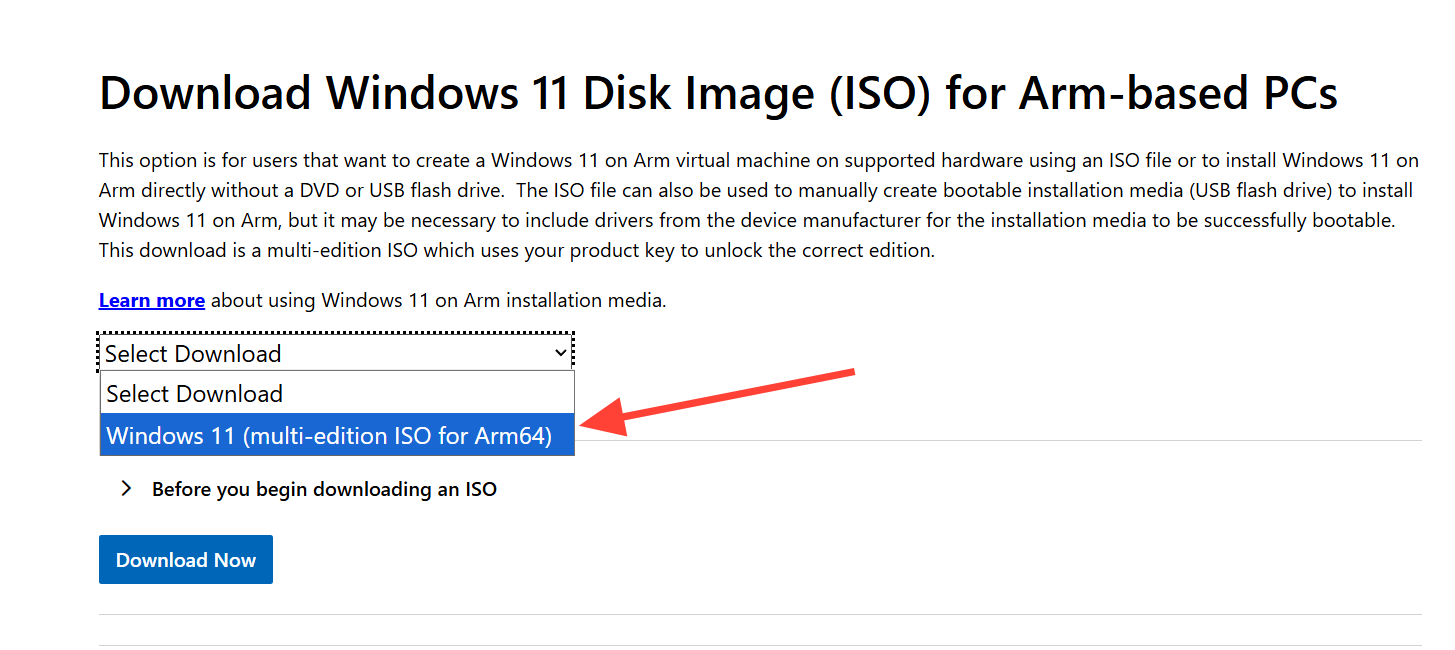Open the Learn more link

pyautogui.click(x=152, y=300)
